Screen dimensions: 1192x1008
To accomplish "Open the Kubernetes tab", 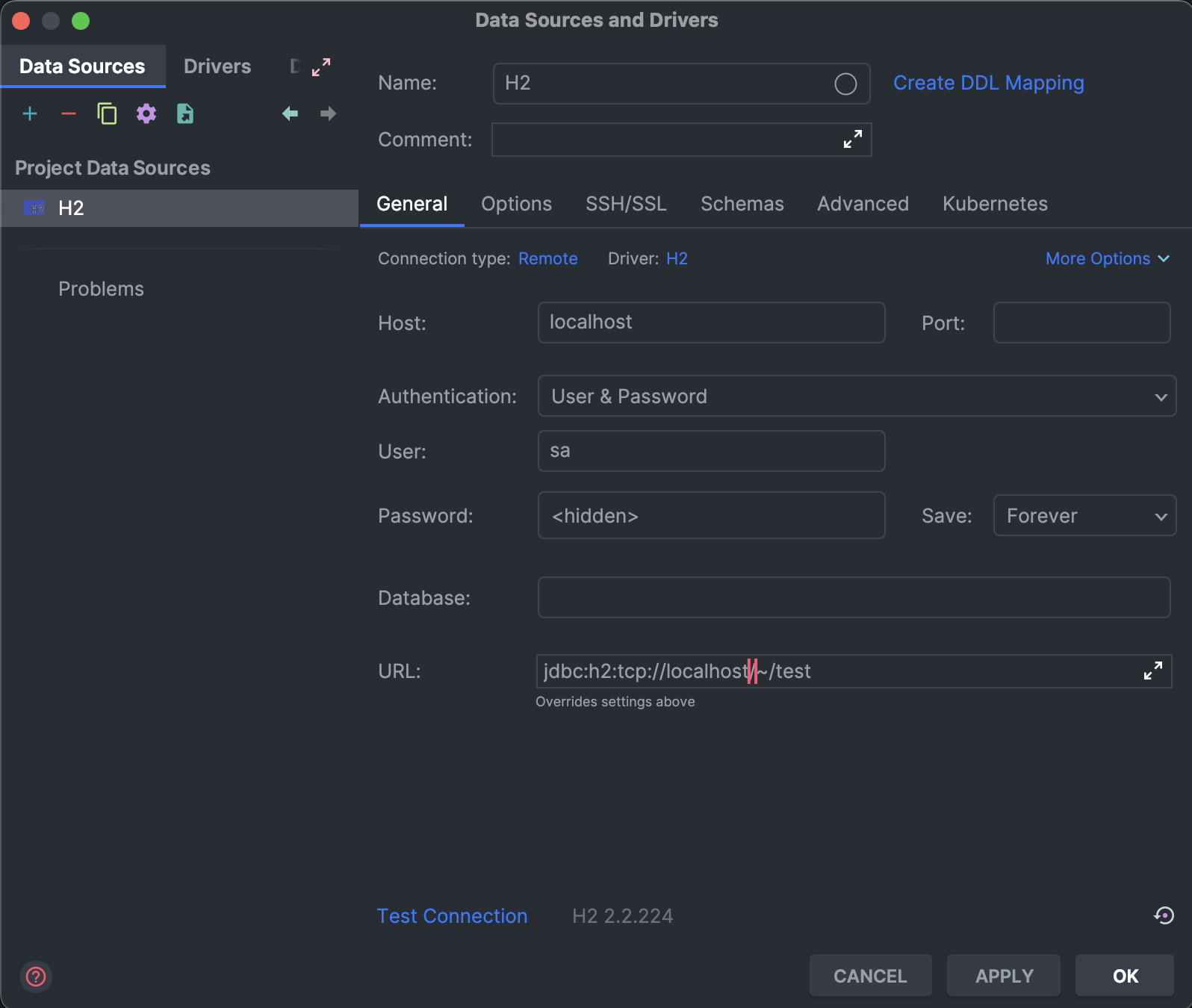I will pyautogui.click(x=995, y=204).
